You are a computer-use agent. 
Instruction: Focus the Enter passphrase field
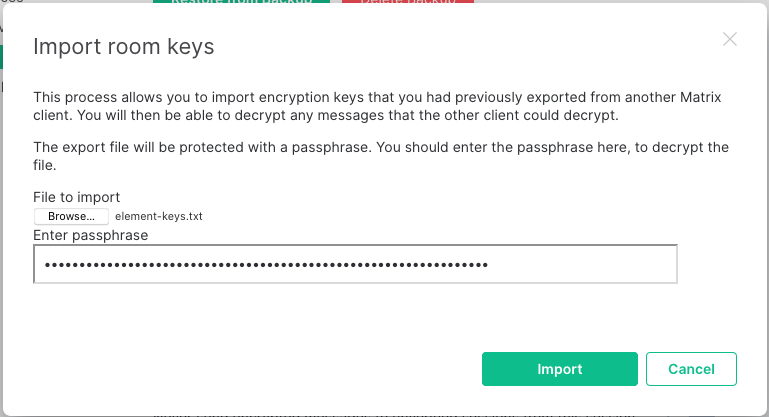pyautogui.click(x=356, y=264)
